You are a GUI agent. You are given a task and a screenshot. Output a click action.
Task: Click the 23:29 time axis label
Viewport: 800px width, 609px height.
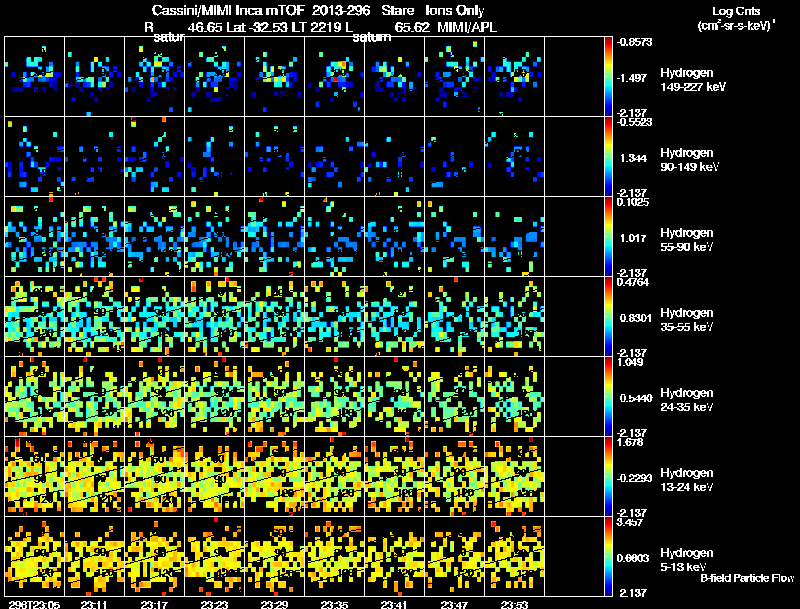(x=274, y=604)
